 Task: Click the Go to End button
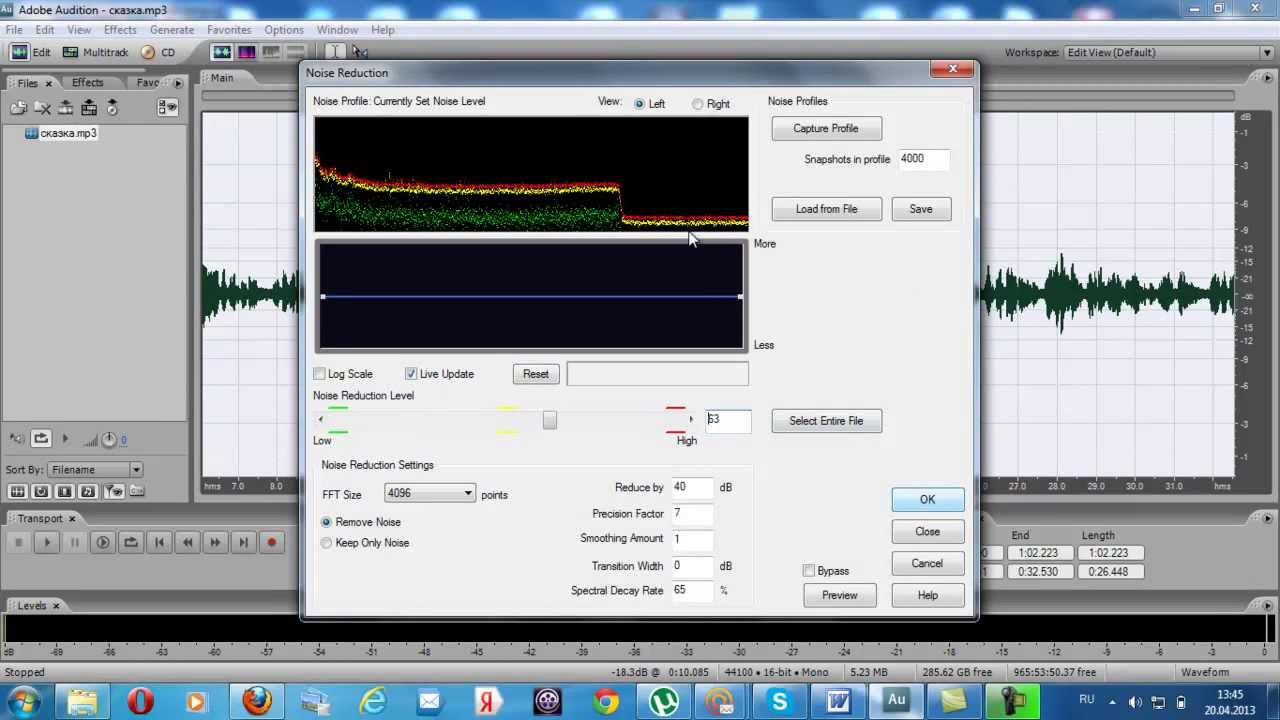pos(242,542)
